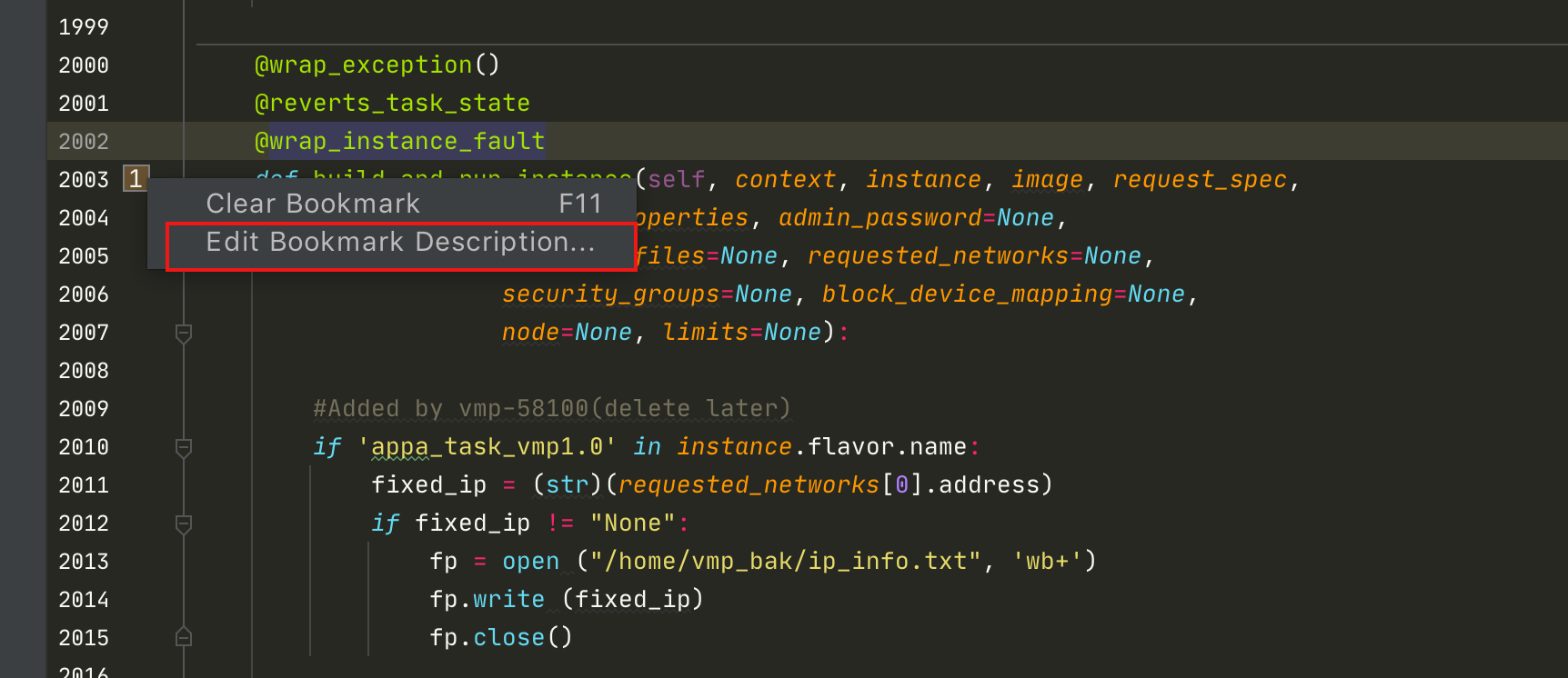This screenshot has width=1568, height=678.
Task: Click the vmp-58100 comment line
Action: tap(551, 409)
